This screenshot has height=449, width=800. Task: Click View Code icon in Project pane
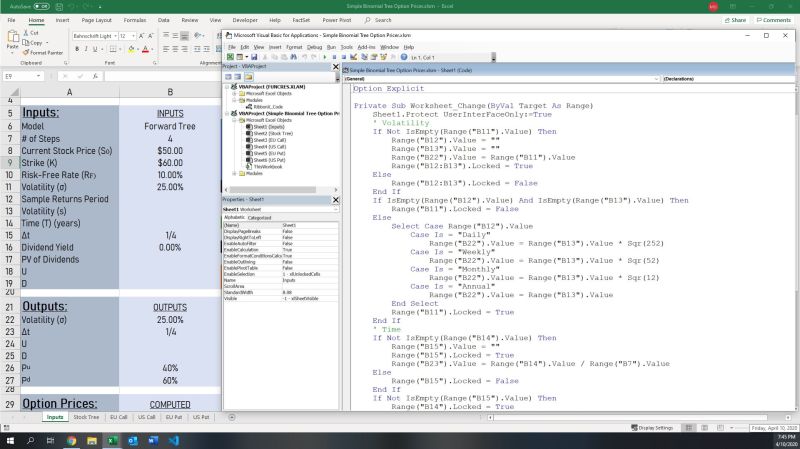(x=229, y=77)
